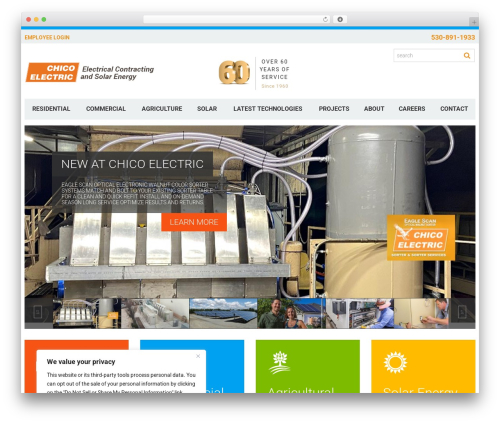Viewport: 500px width, 423px height.
Task: Open the Careers page
Action: click(412, 109)
